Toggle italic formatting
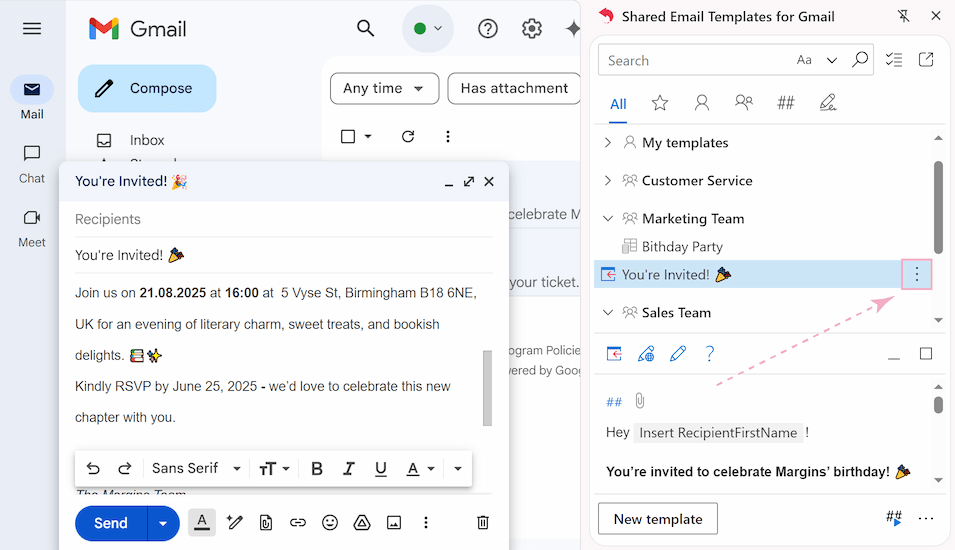 click(348, 468)
